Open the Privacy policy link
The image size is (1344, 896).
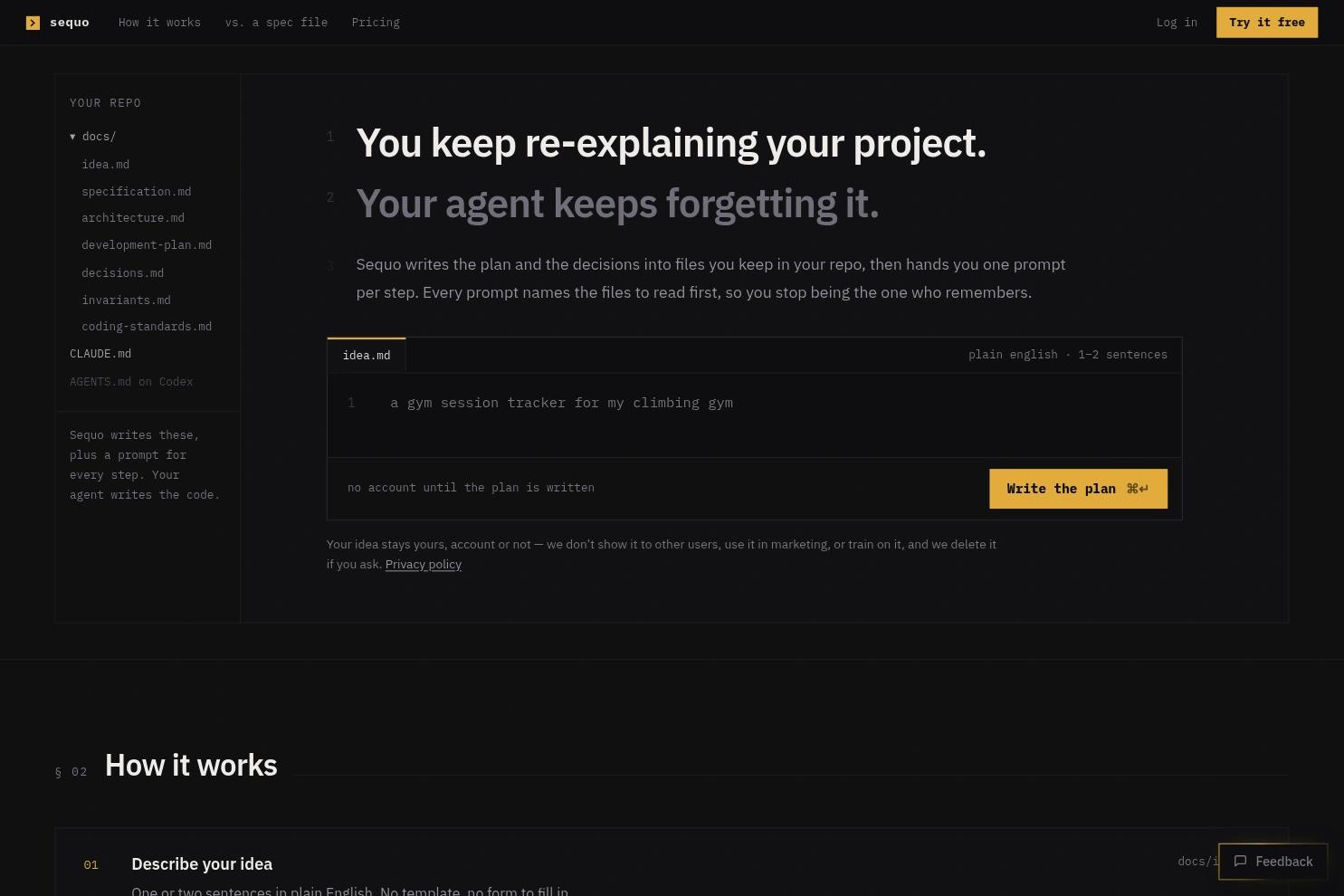click(424, 564)
